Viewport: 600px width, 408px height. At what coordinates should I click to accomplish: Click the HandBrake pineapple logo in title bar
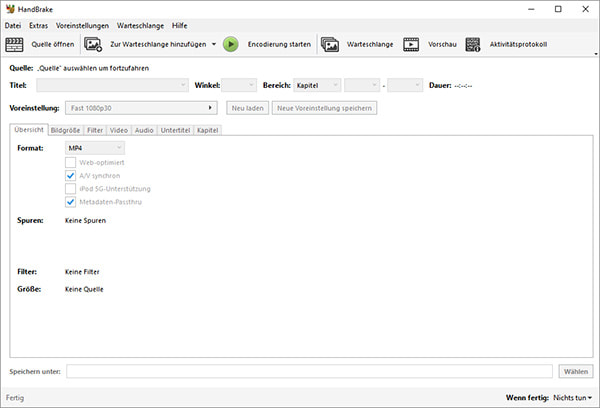coord(10,9)
